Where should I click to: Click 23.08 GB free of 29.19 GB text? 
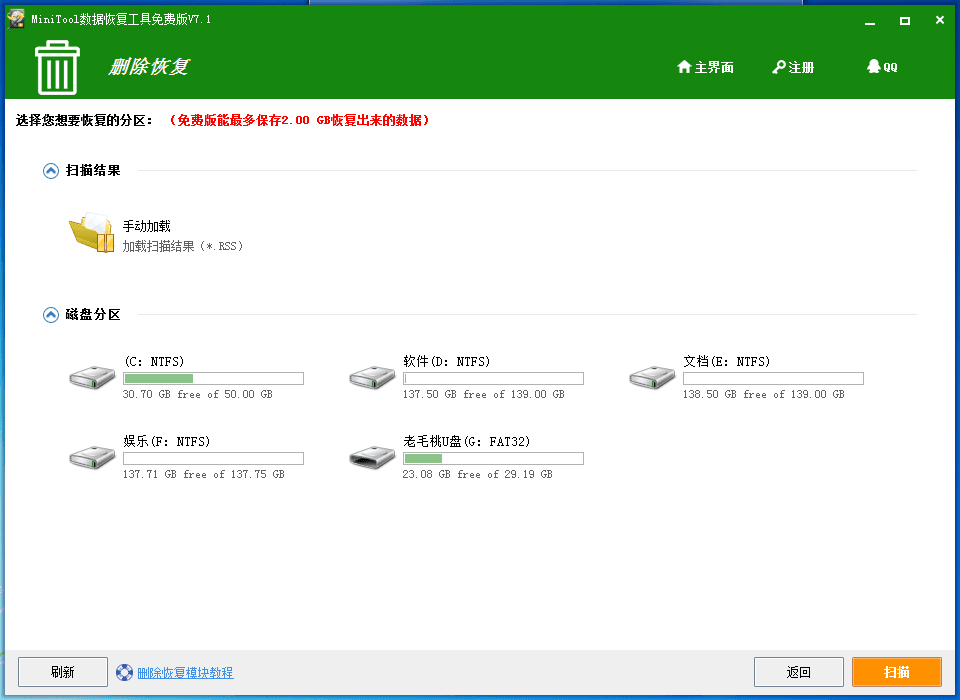(x=478, y=475)
